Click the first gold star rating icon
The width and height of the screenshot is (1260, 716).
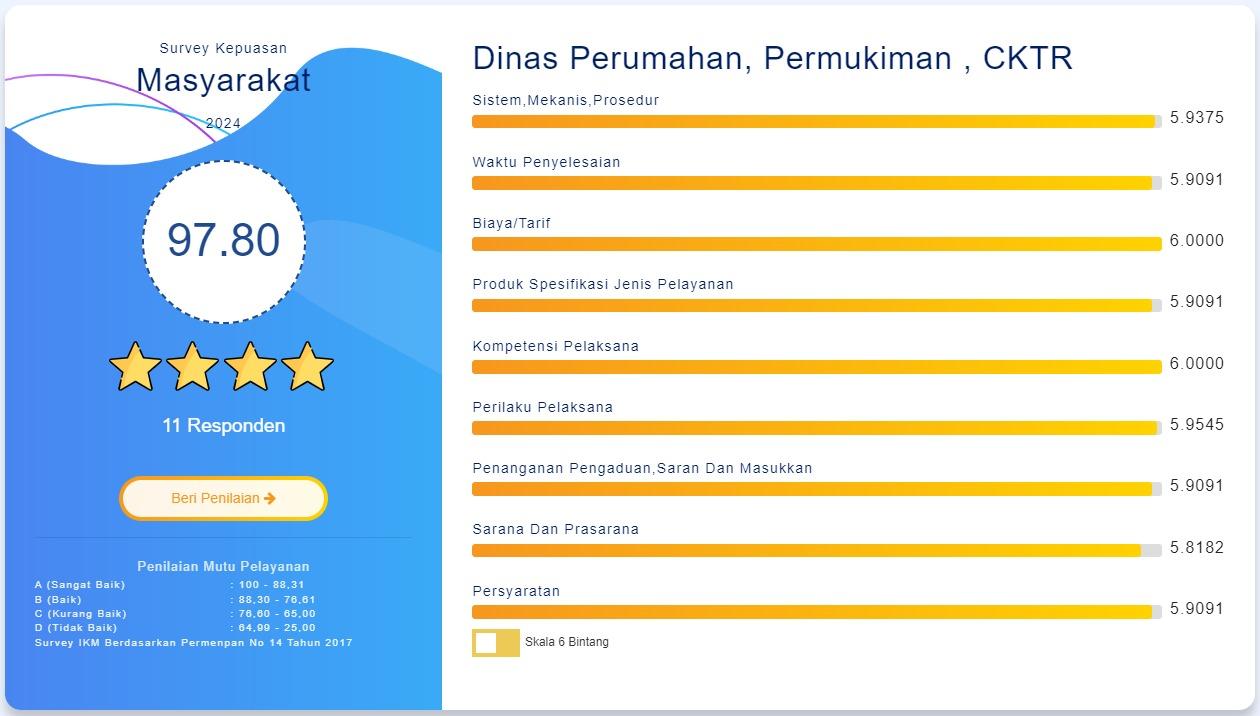135,367
